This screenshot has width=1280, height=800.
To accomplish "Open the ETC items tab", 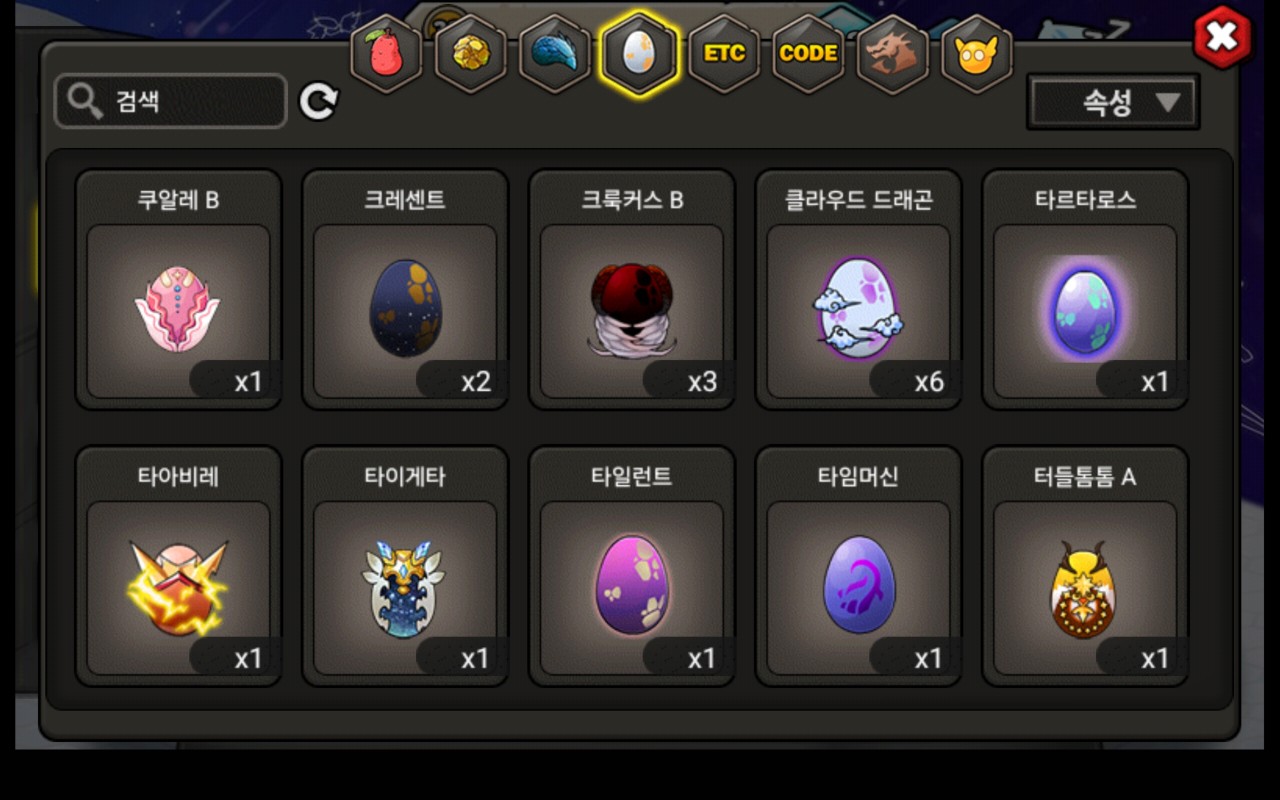I will pyautogui.click(x=724, y=54).
